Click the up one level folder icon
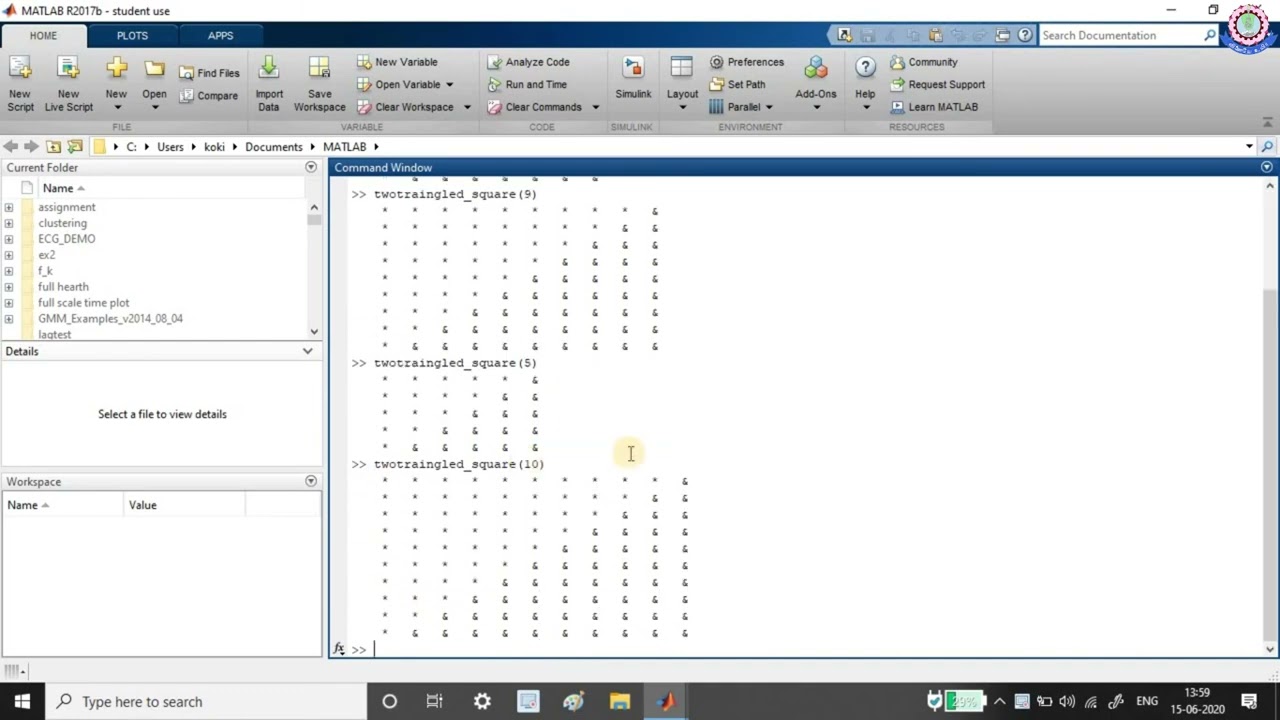The width and height of the screenshot is (1280, 720). click(53, 146)
